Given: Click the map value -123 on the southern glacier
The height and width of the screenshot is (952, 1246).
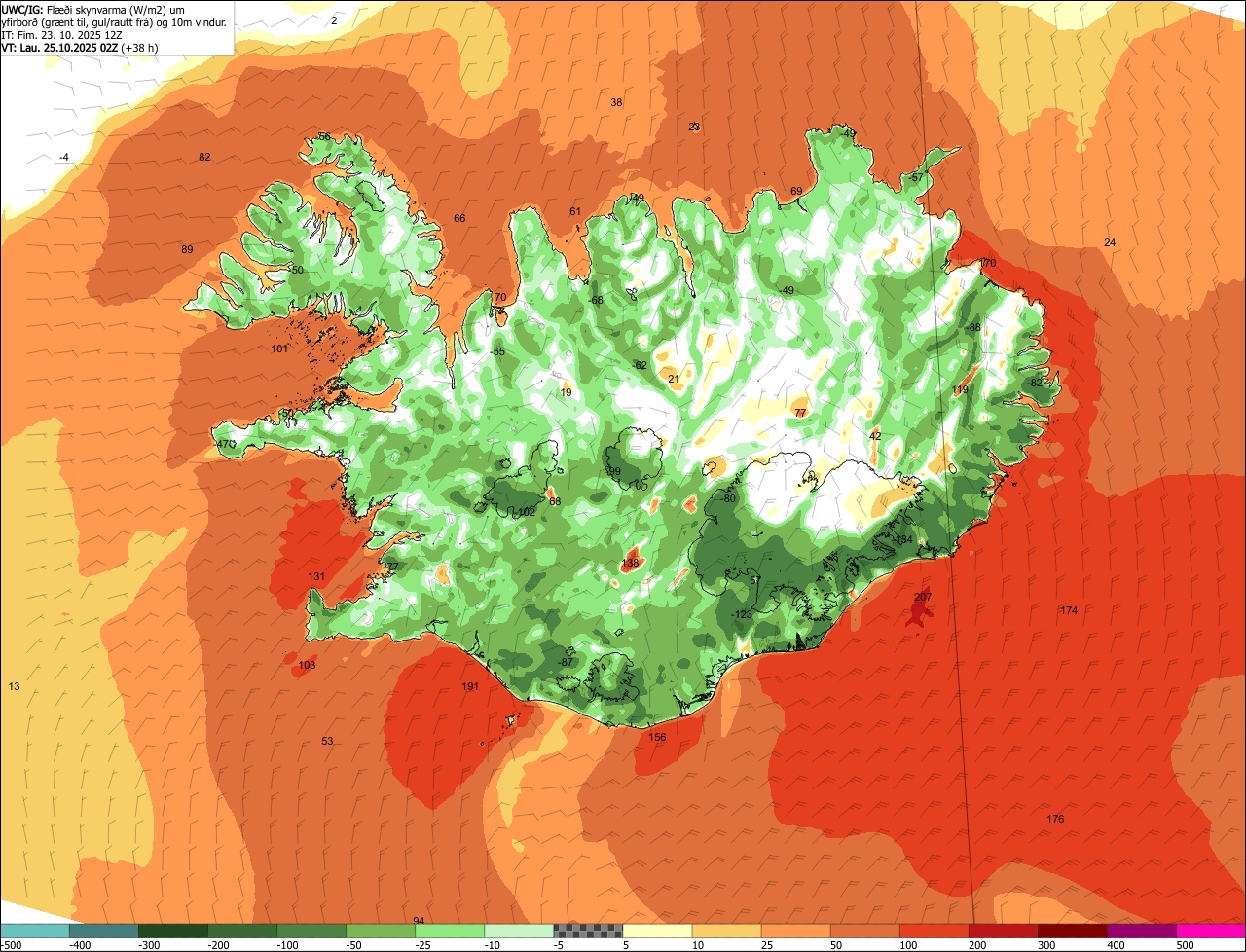Looking at the screenshot, I should coord(742,614).
